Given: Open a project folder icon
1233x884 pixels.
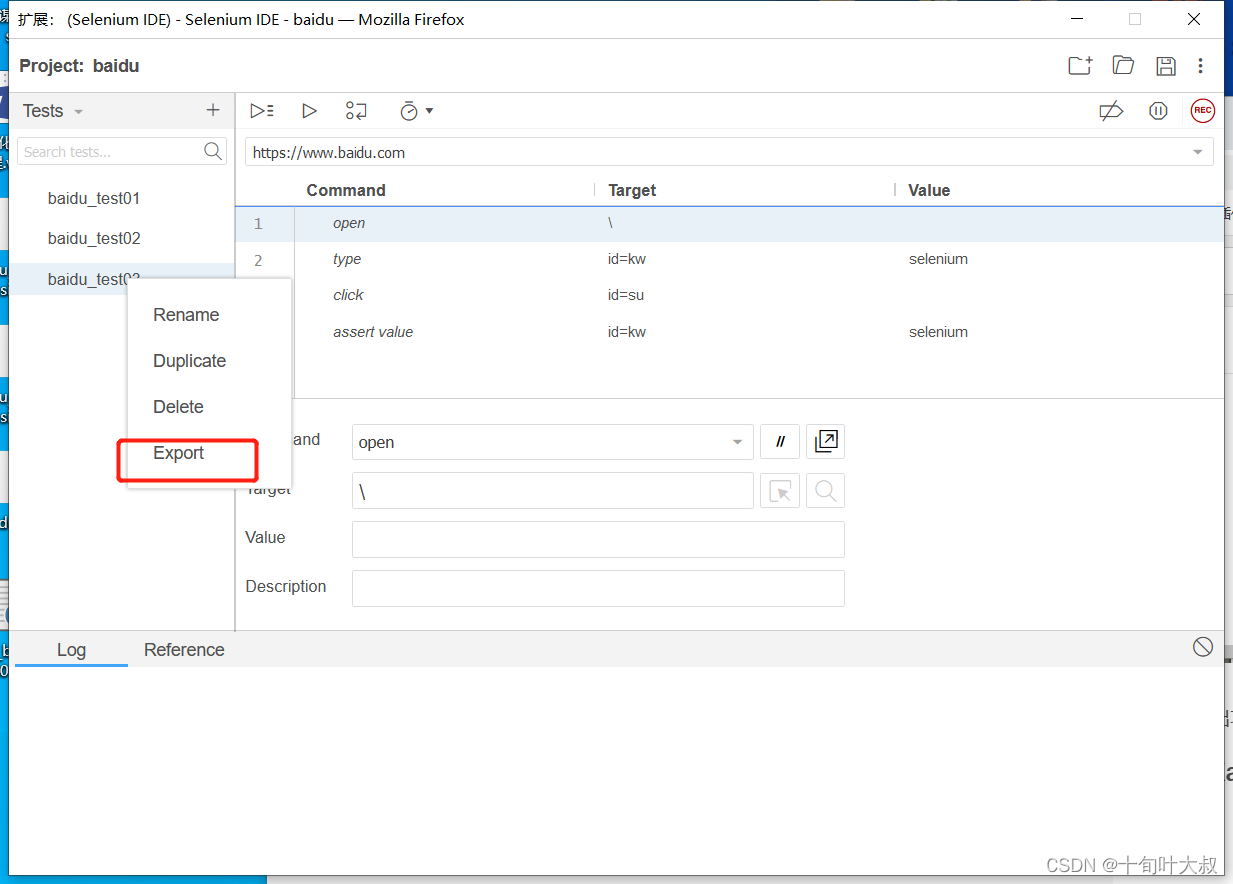Looking at the screenshot, I should [x=1123, y=66].
